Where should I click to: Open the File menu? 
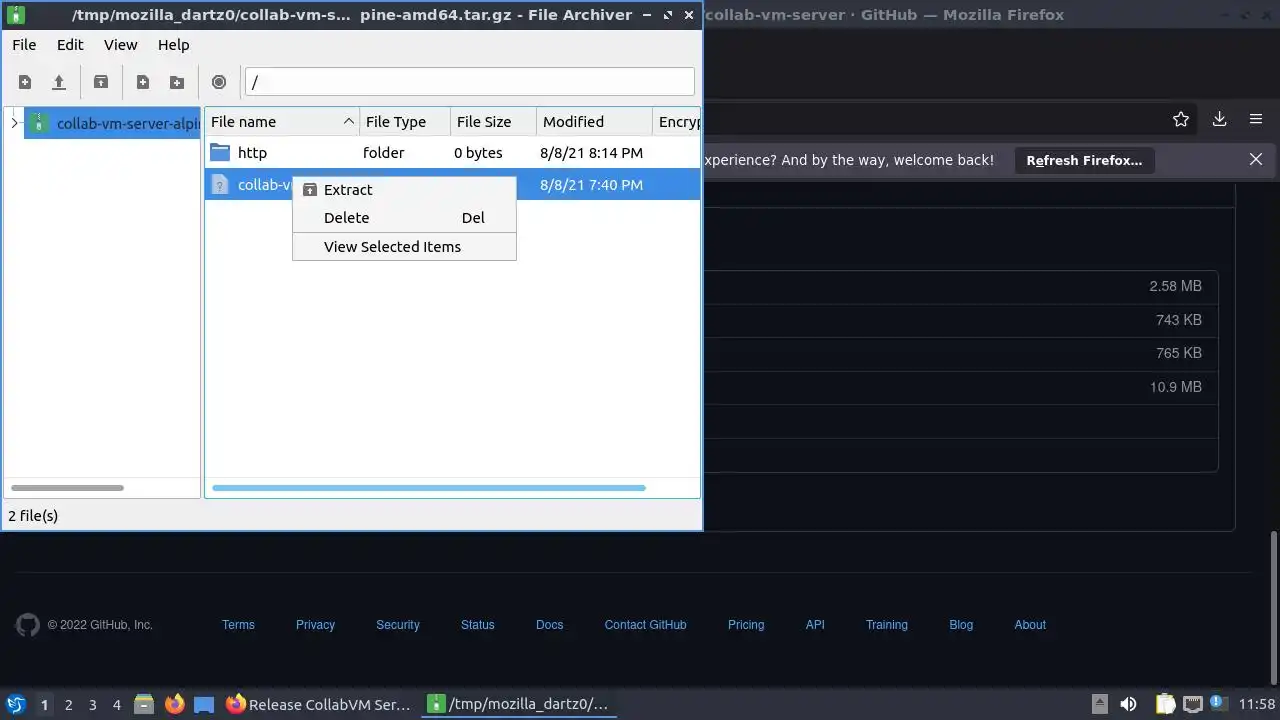coord(24,45)
